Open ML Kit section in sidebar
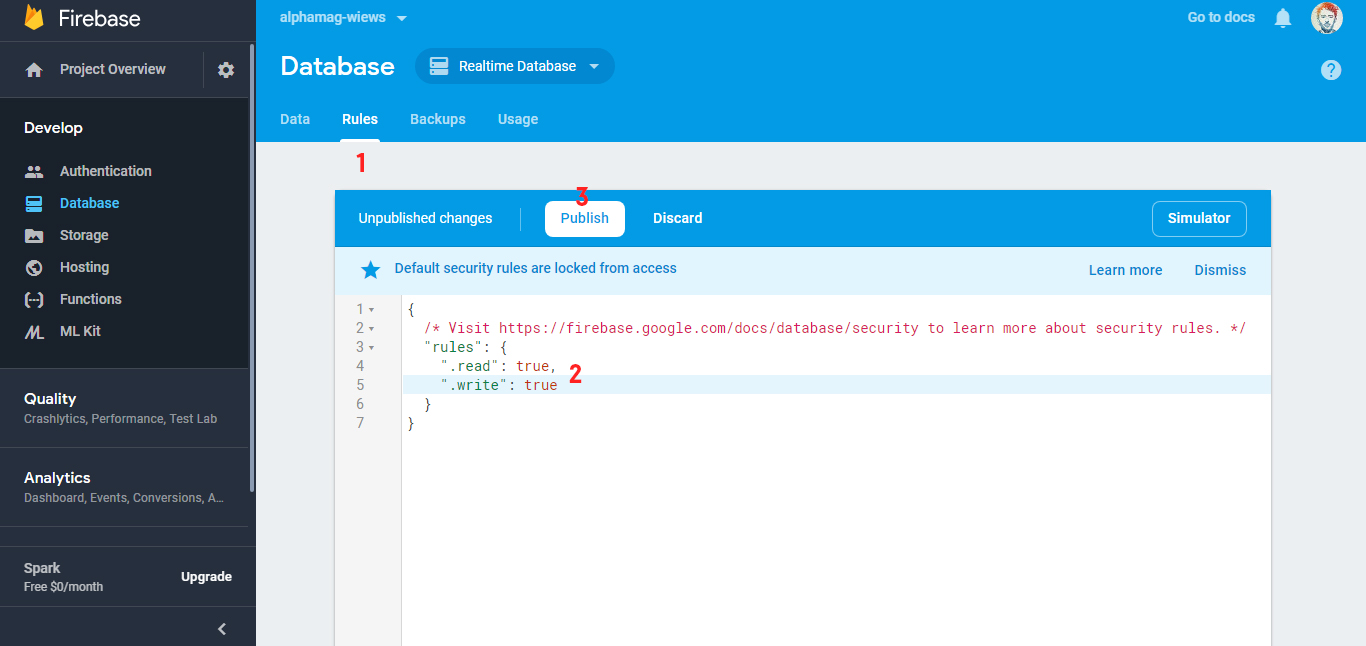Image resolution: width=1366 pixels, height=646 pixels. pos(80,331)
